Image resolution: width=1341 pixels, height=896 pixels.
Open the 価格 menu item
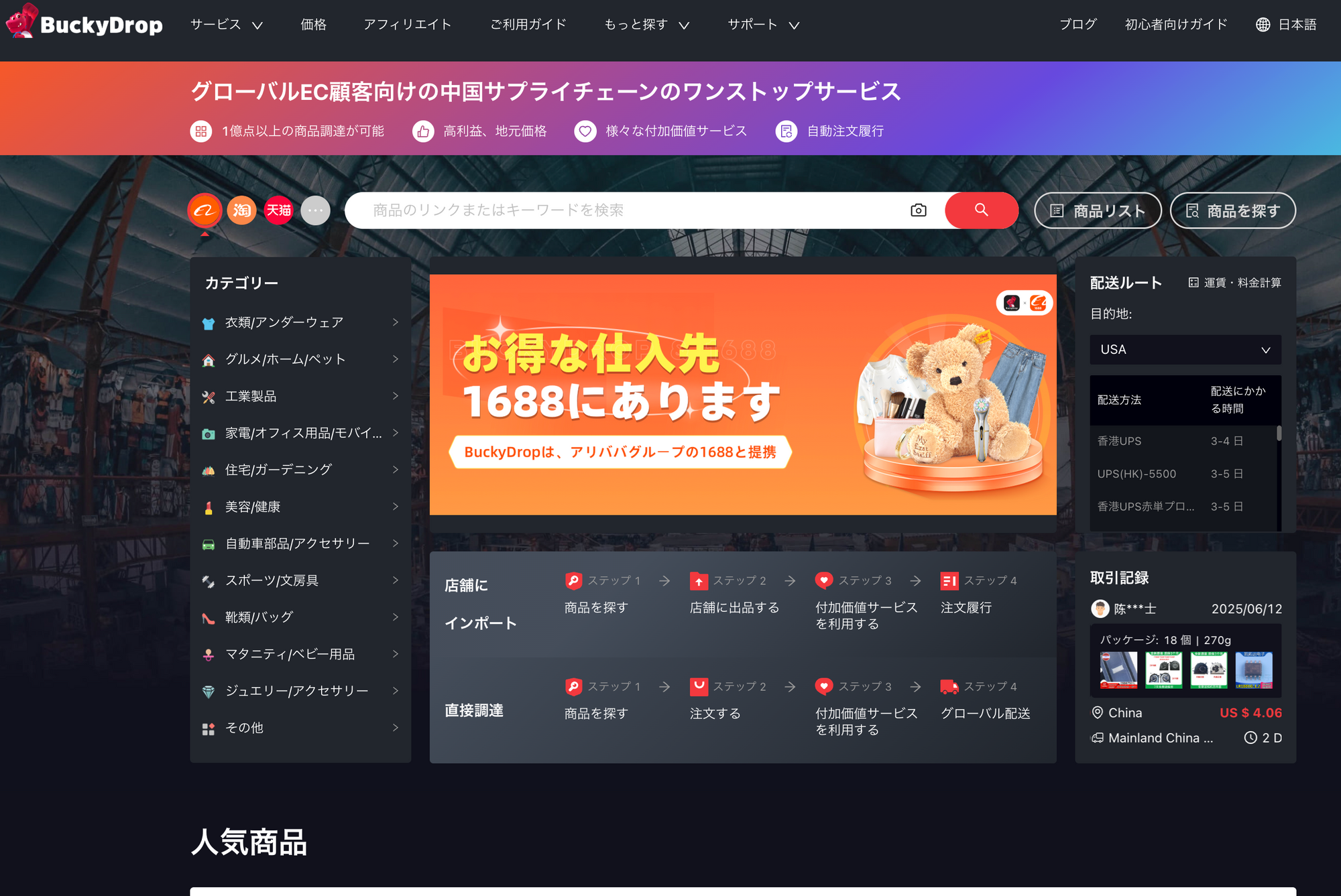[314, 25]
